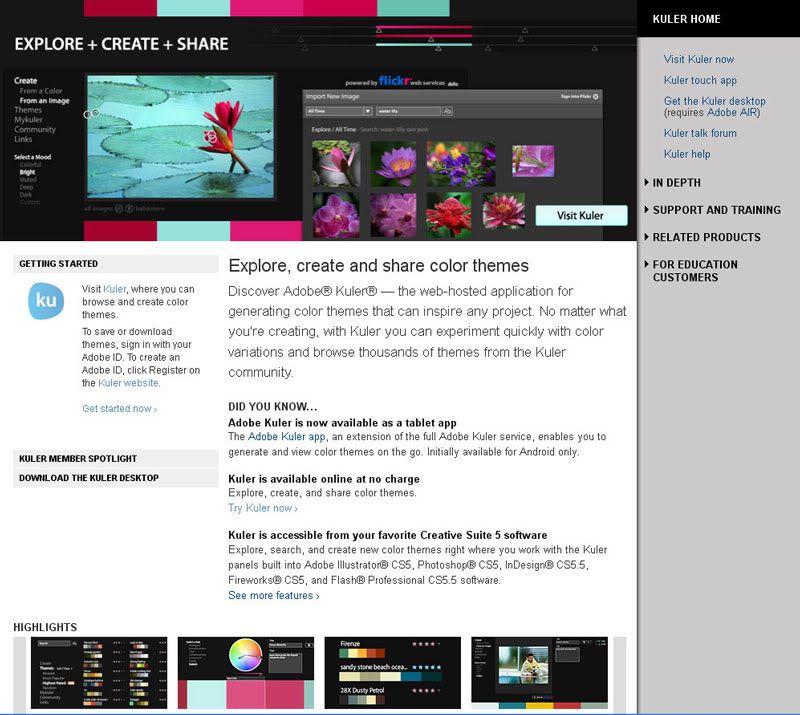800x715 pixels.
Task: Choose the Dark mood option
Action: [x=26, y=194]
